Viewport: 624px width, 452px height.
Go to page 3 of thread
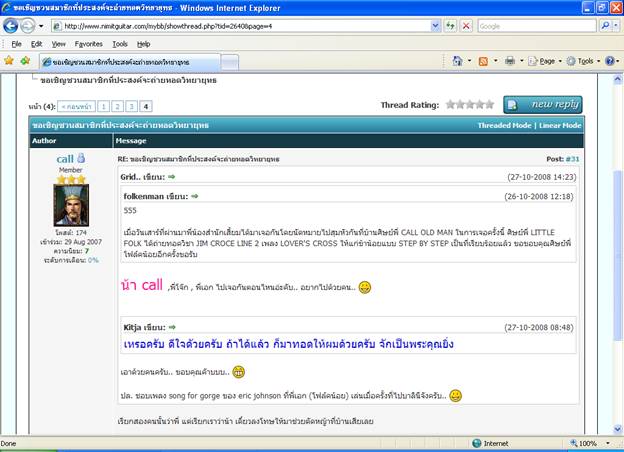(132, 105)
